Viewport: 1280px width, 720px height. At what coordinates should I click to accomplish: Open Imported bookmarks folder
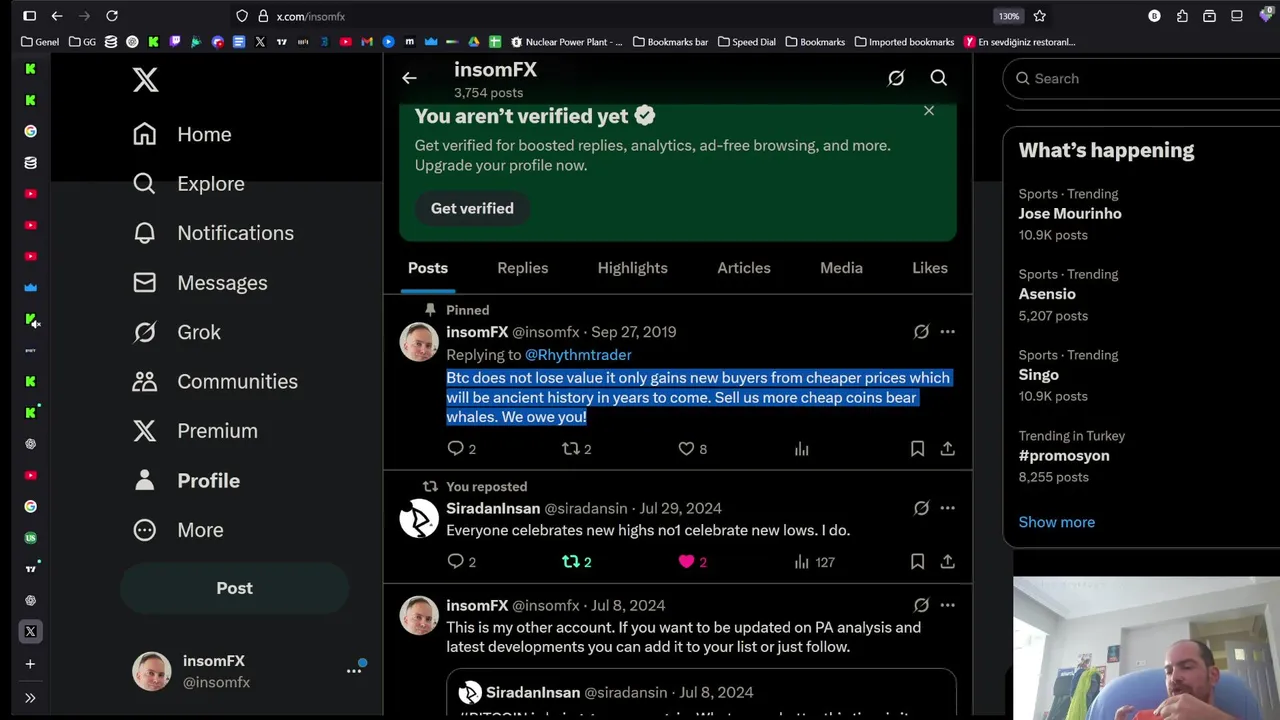904,42
